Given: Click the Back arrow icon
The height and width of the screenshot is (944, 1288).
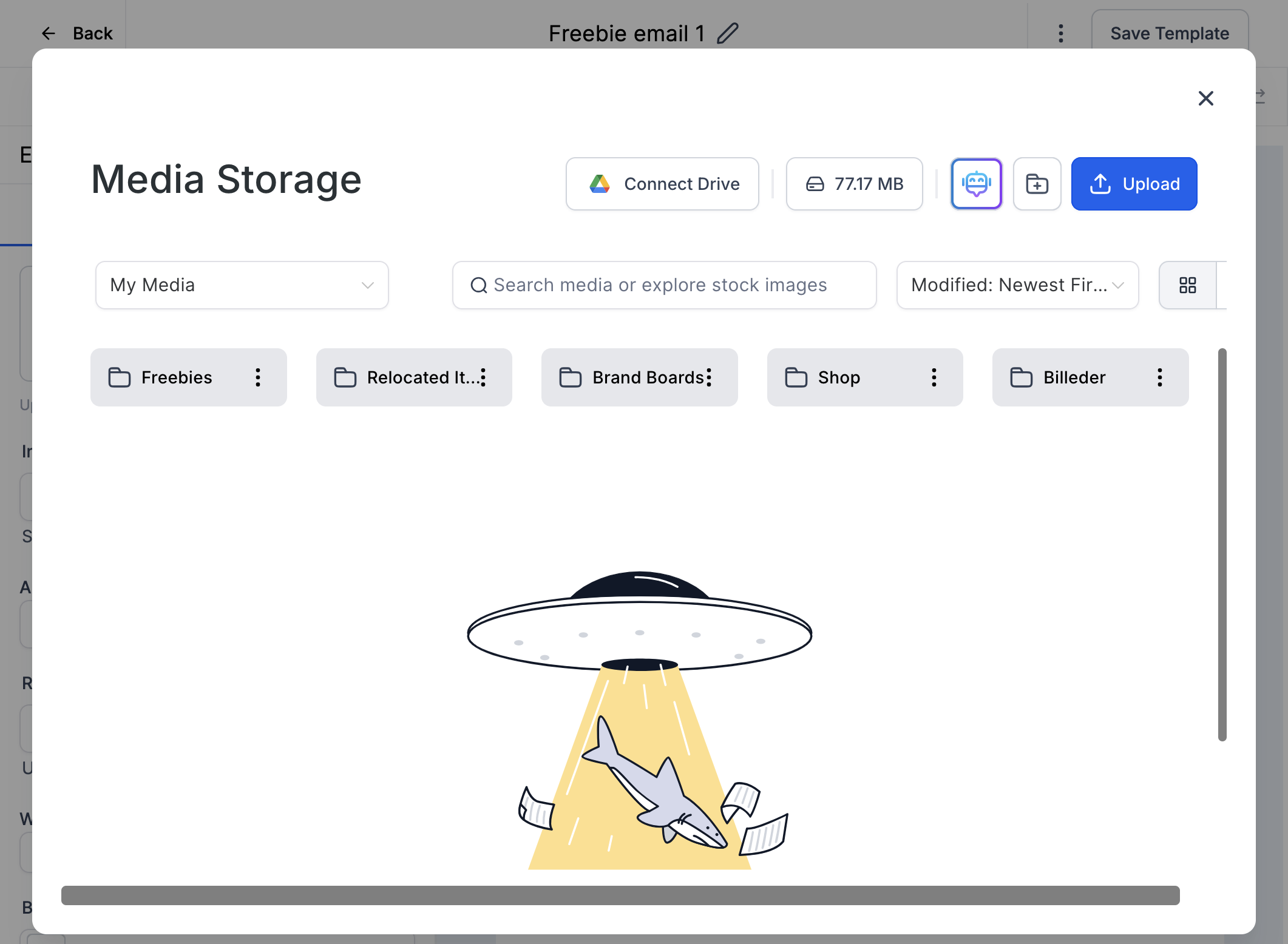Looking at the screenshot, I should point(49,33).
